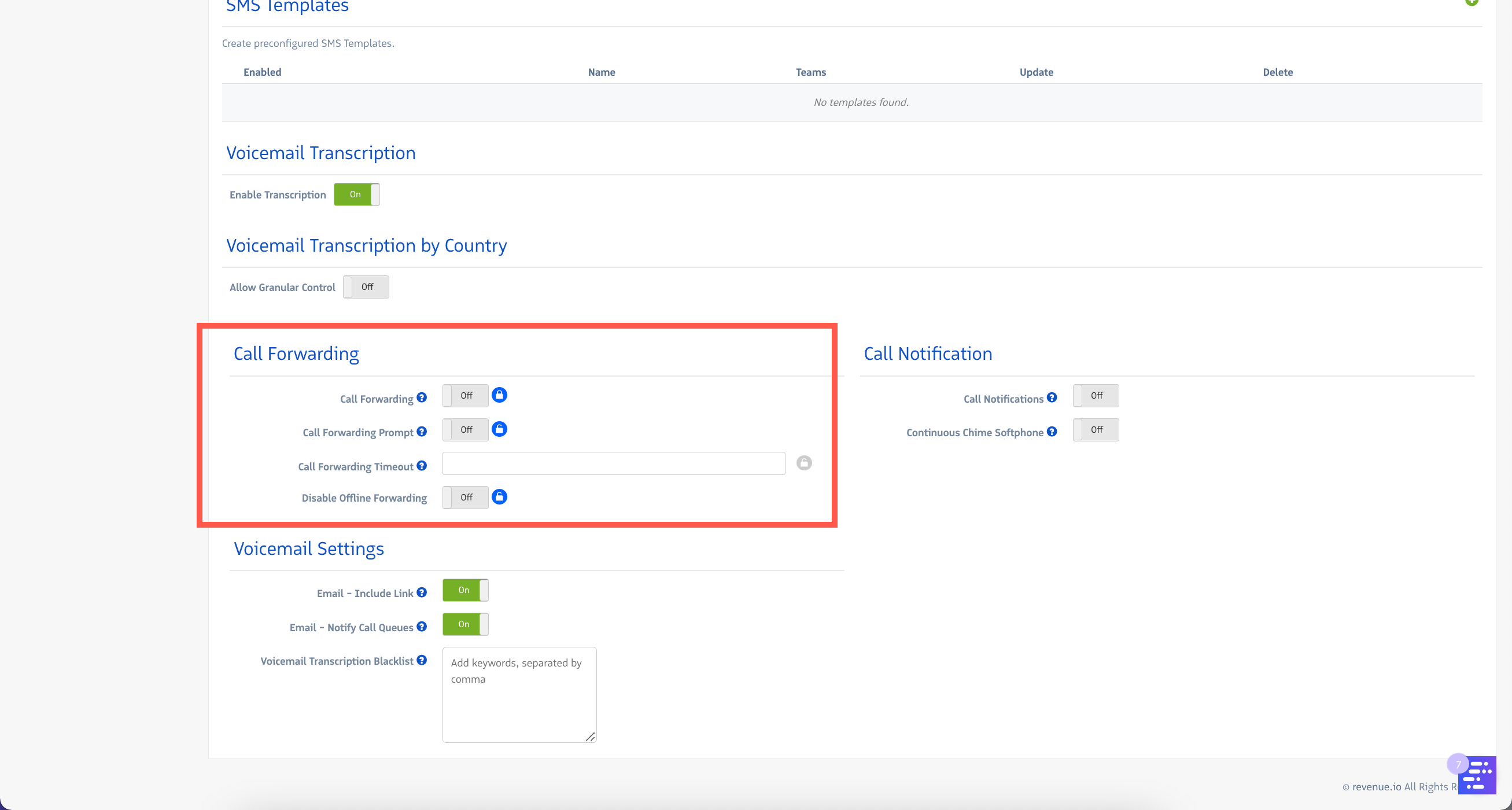Click gray lock icon beside Call Forwarding Timeout
This screenshot has height=810, width=1512.
point(803,463)
